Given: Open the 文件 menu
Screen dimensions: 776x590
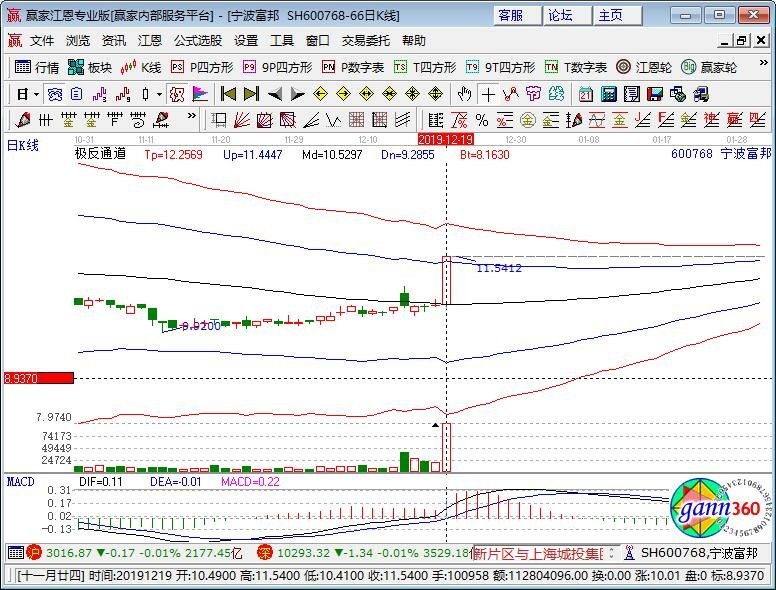Looking at the screenshot, I should (42, 41).
